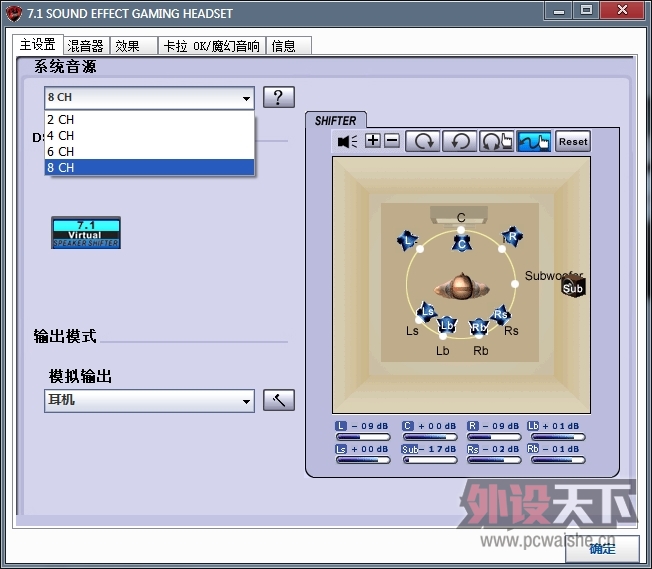This screenshot has height=569, width=652.
Task: Toggle the manual shifting hand icon
Action: (534, 142)
